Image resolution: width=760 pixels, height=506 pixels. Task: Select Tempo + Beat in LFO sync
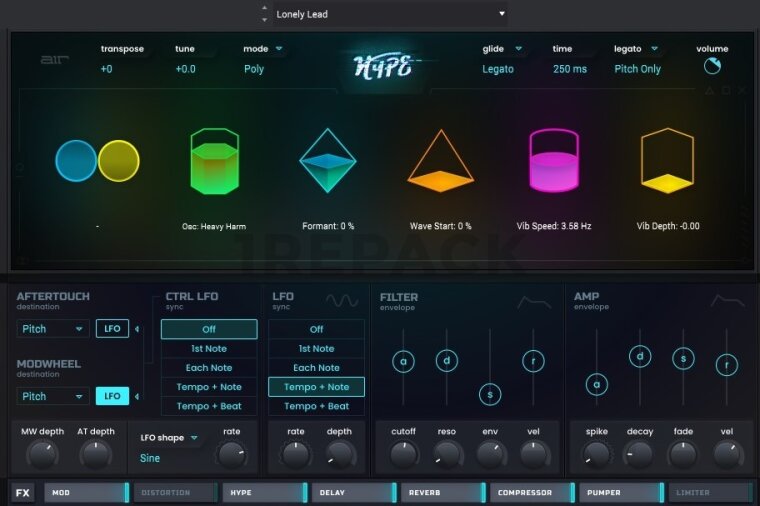tap(316, 406)
